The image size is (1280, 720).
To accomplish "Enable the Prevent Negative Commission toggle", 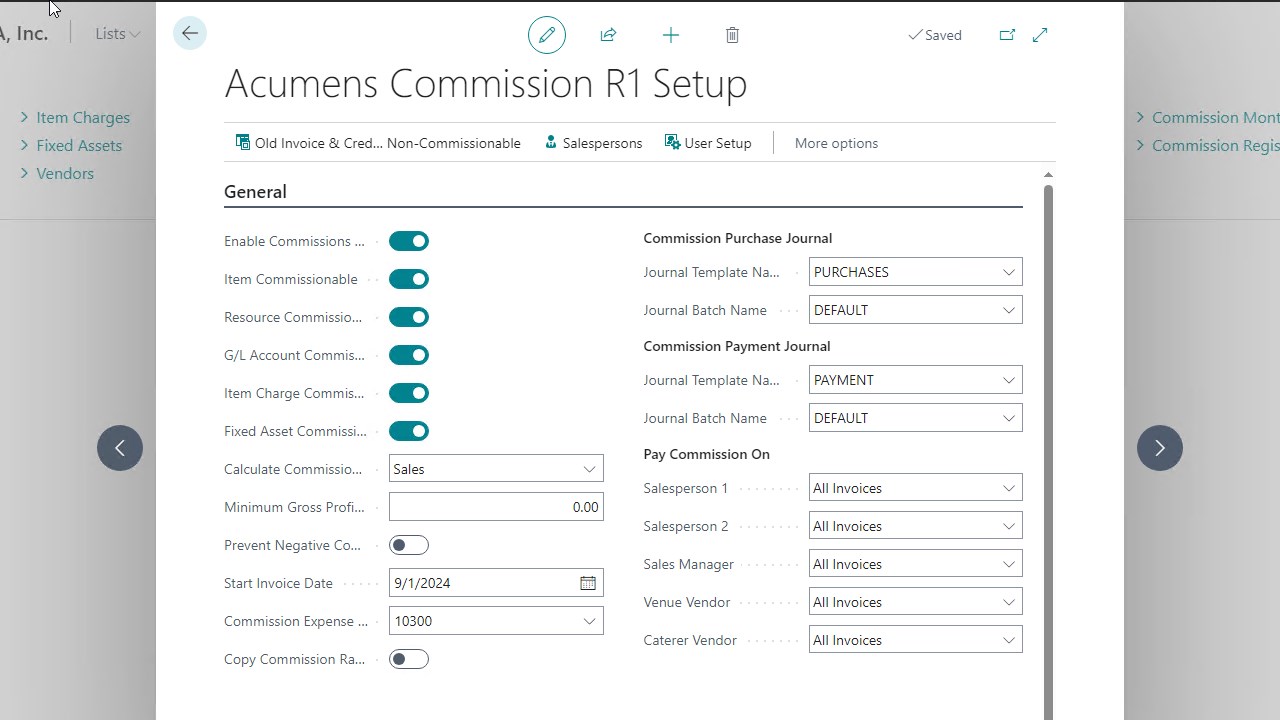I will [x=408, y=545].
